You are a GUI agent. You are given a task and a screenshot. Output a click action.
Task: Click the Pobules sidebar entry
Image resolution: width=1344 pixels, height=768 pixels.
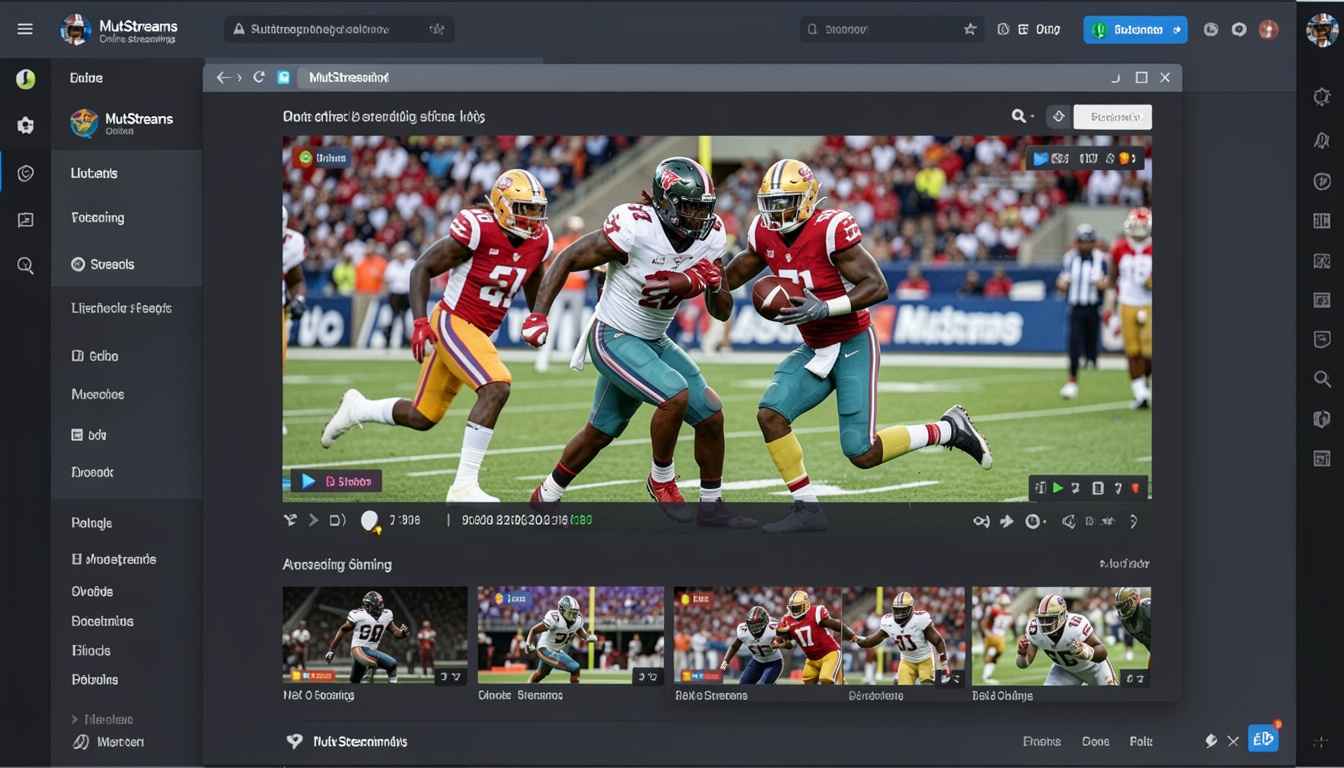tap(94, 679)
